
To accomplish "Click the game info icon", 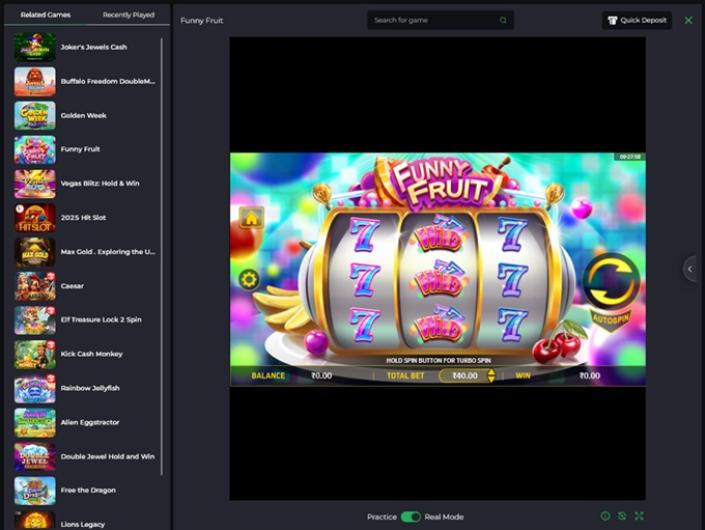I will click(x=605, y=516).
